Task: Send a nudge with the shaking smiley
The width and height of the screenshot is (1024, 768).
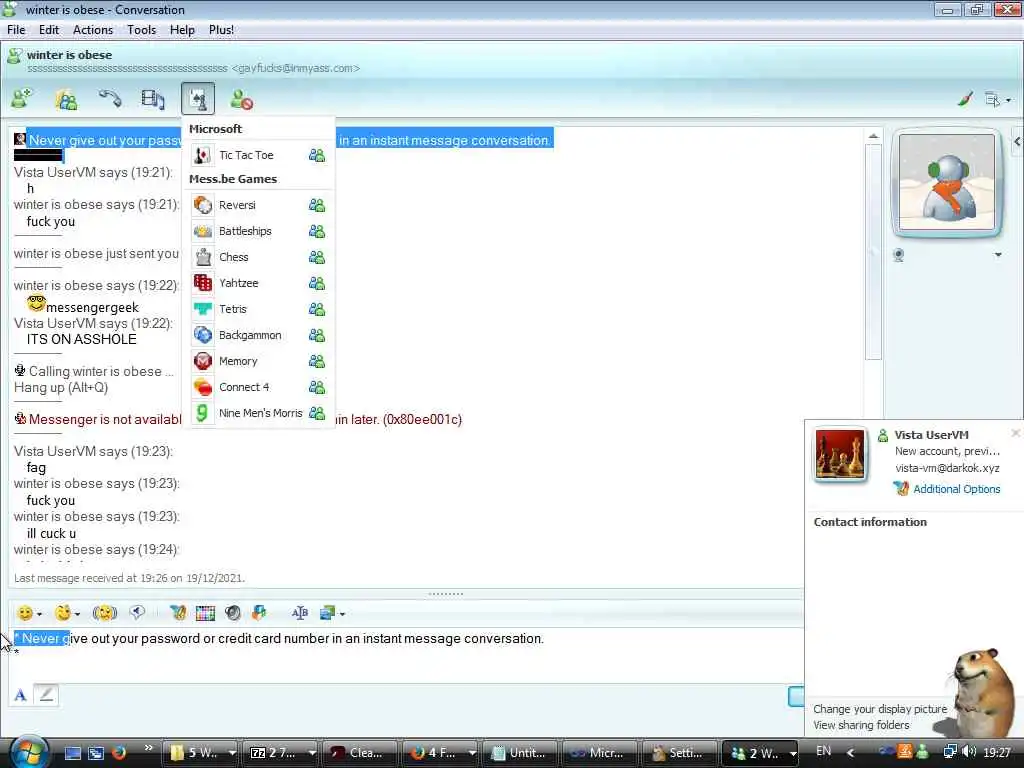Action: pyautogui.click(x=104, y=613)
